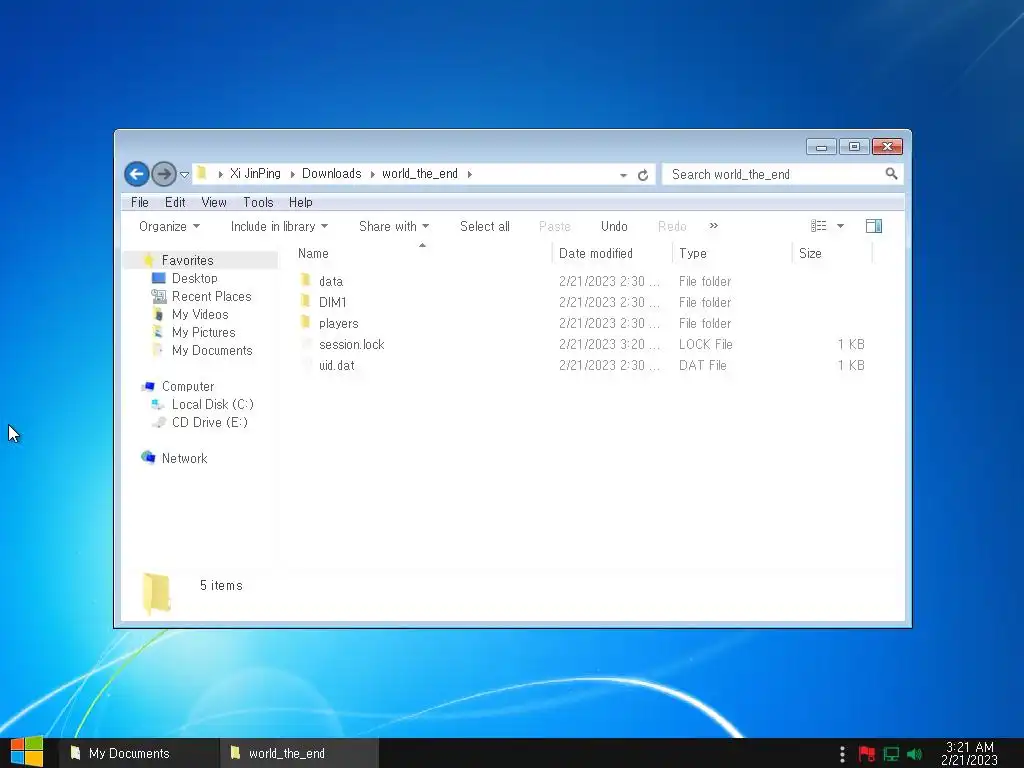Click the LOCK File type cell

[x=705, y=345]
